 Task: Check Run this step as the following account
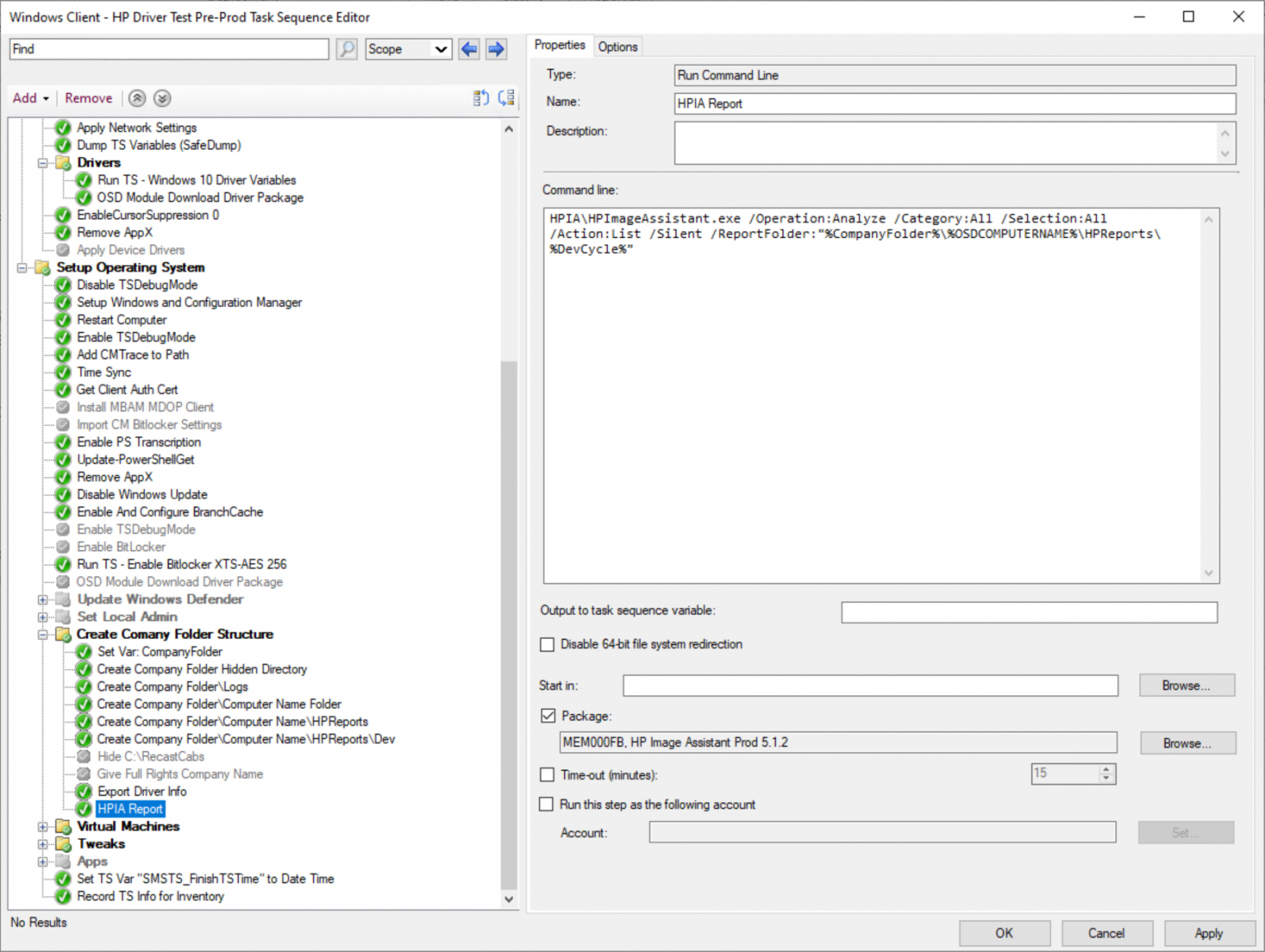pos(546,805)
